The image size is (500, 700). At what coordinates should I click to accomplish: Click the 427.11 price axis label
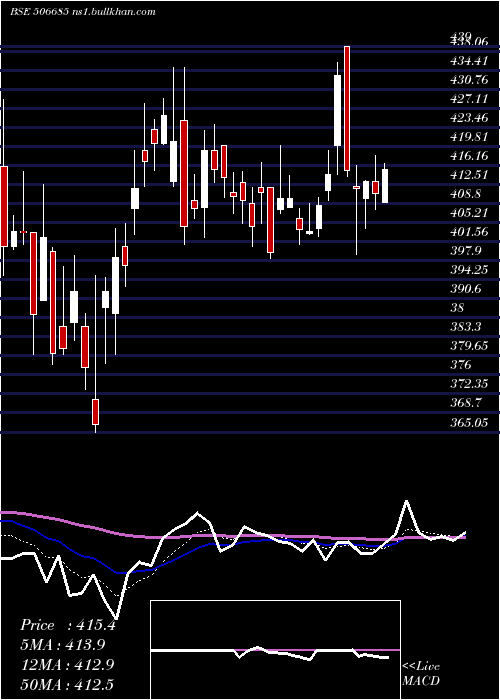pyautogui.click(x=470, y=99)
